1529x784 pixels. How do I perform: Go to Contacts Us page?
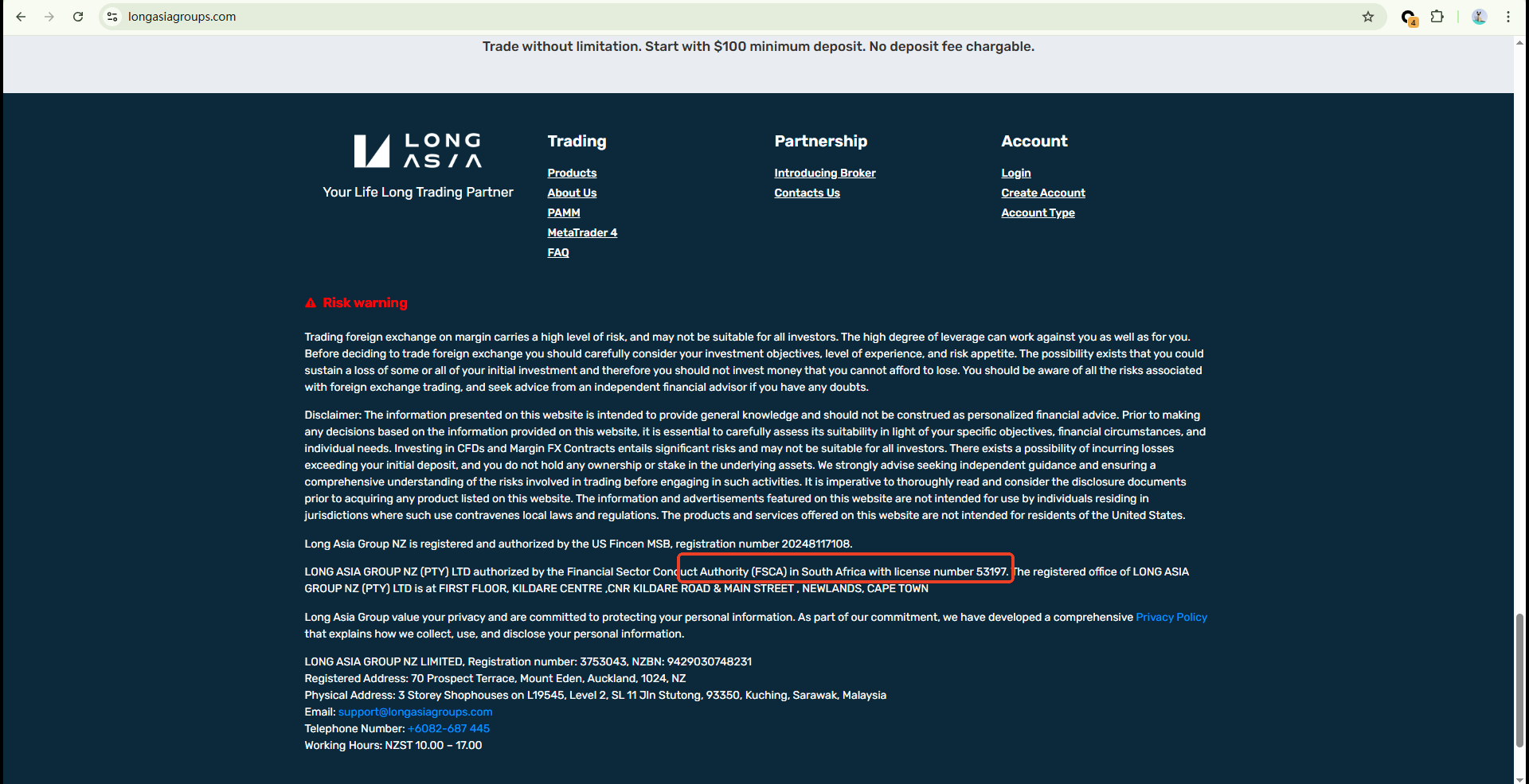[x=808, y=193]
